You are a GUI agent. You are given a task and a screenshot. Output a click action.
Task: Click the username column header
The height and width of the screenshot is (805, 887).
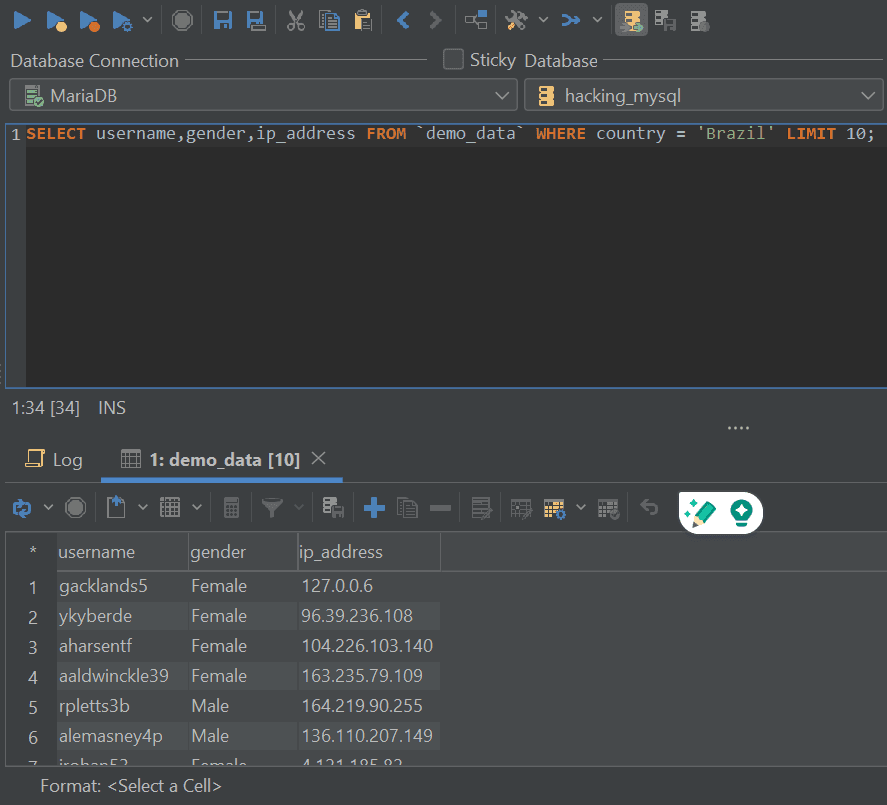pos(122,552)
